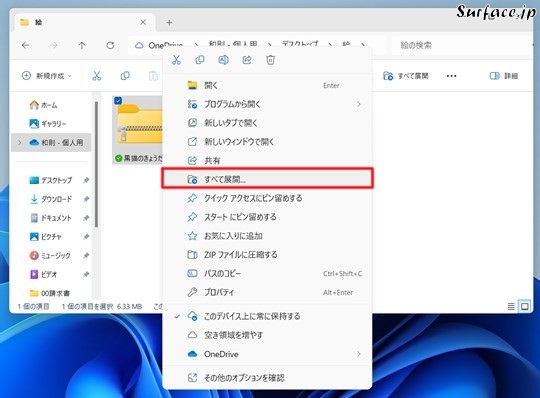The image size is (540, 398).
Task: Open ギャラリー in navigation pane
Action: [48, 124]
